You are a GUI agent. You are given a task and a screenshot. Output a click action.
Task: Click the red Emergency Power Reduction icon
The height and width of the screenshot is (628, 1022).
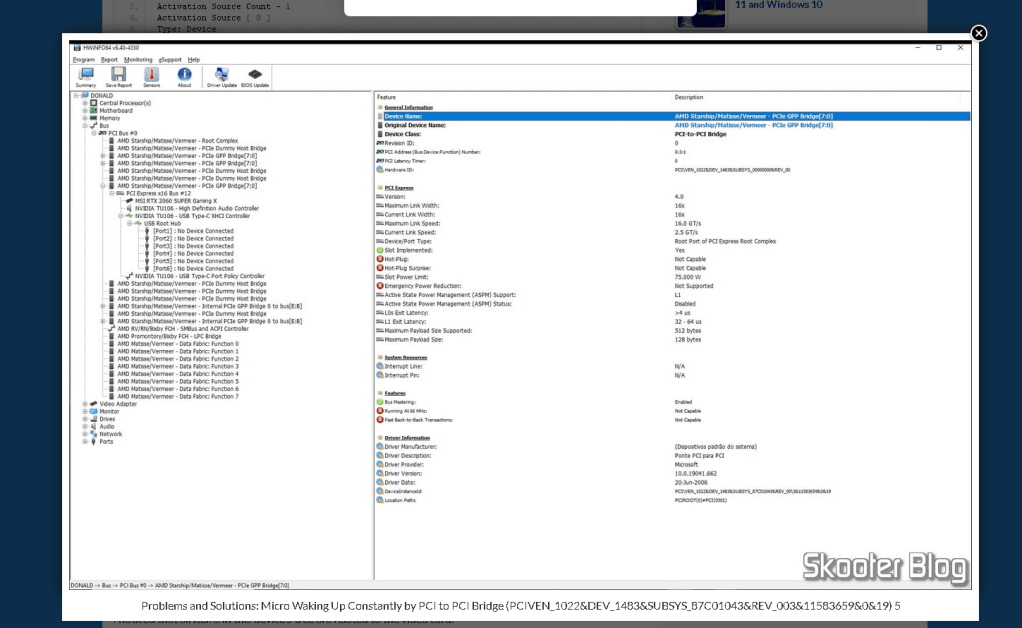tap(380, 286)
